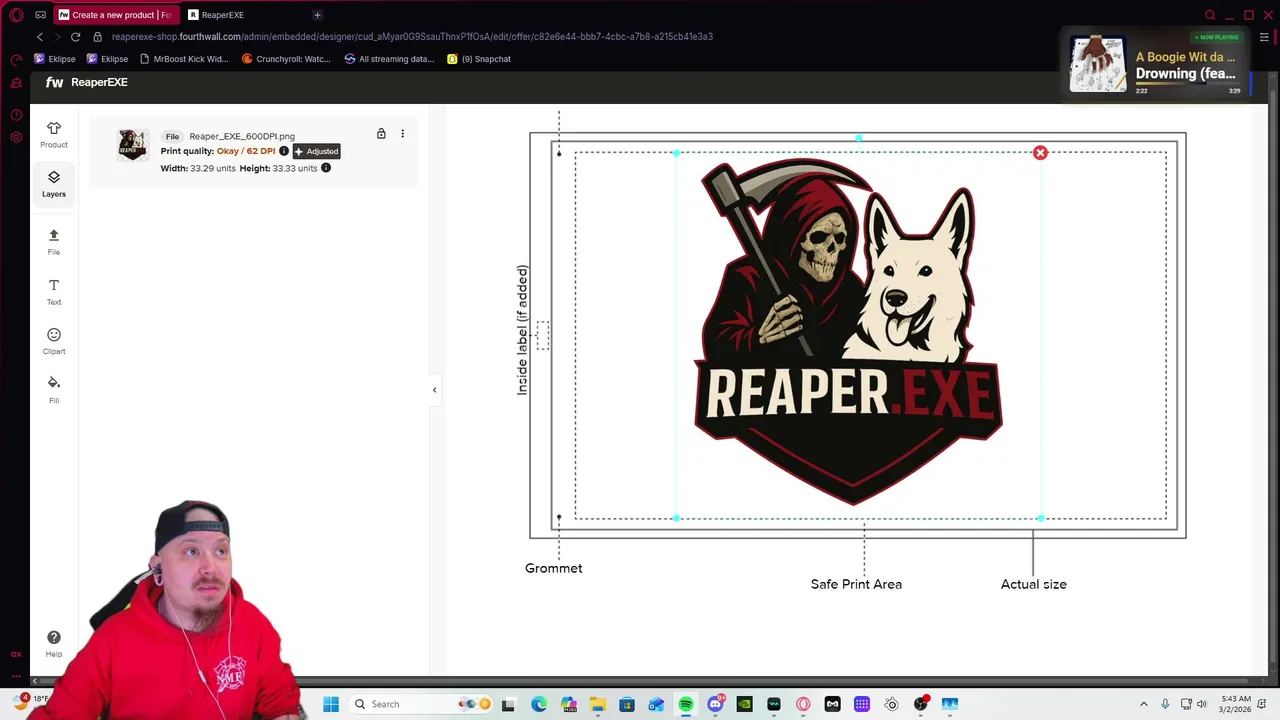This screenshot has height=720, width=1280.
Task: Open File Explorer from taskbar
Action: [x=597, y=704]
